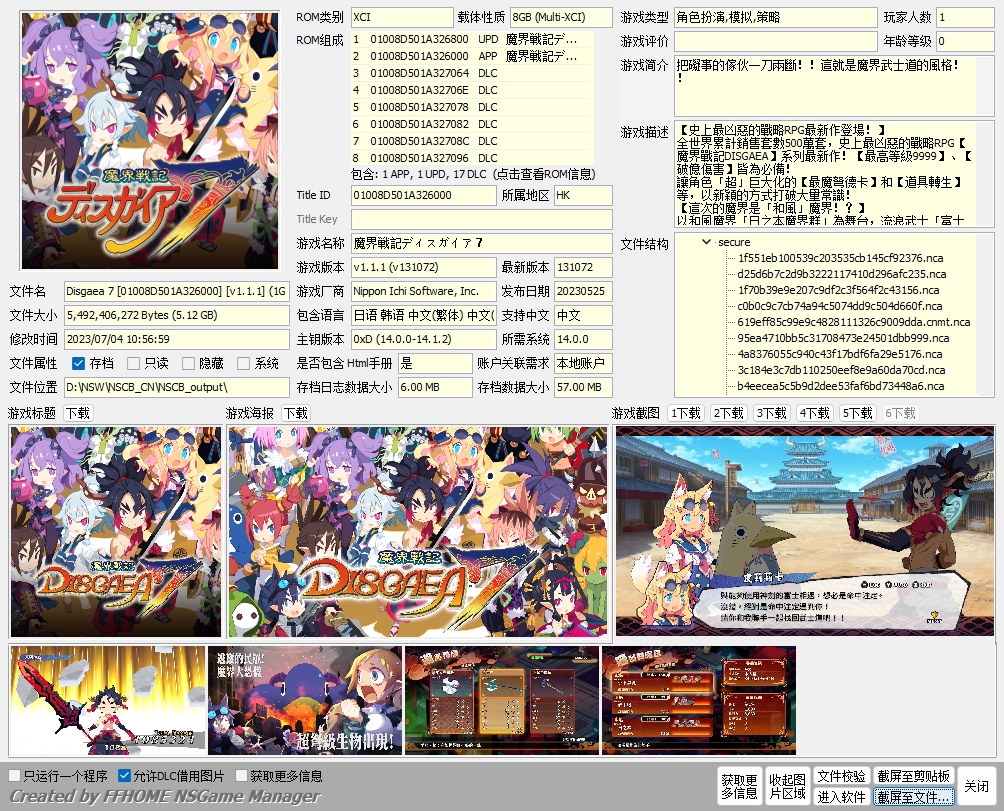Click the 文件位置 path field
This screenshot has width=1004, height=811.
point(177,387)
